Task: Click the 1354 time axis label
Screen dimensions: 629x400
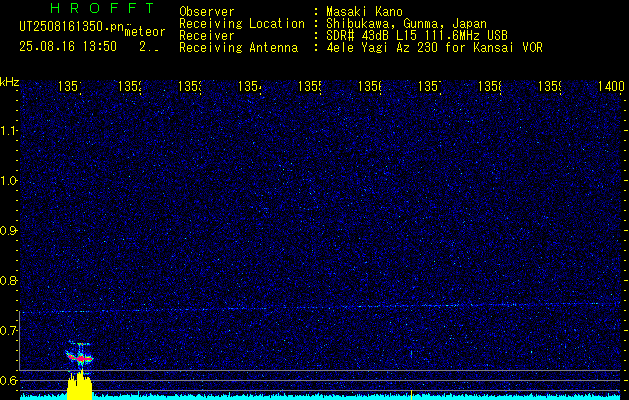Action: (x=250, y=86)
